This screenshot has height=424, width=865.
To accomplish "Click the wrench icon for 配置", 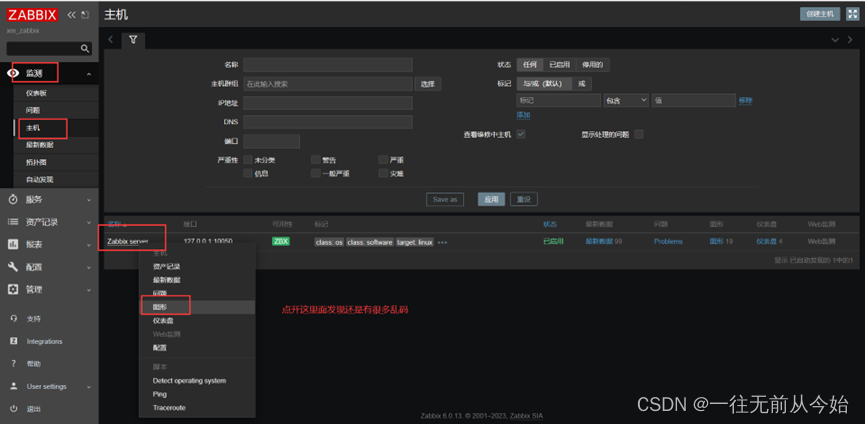I will click(13, 267).
